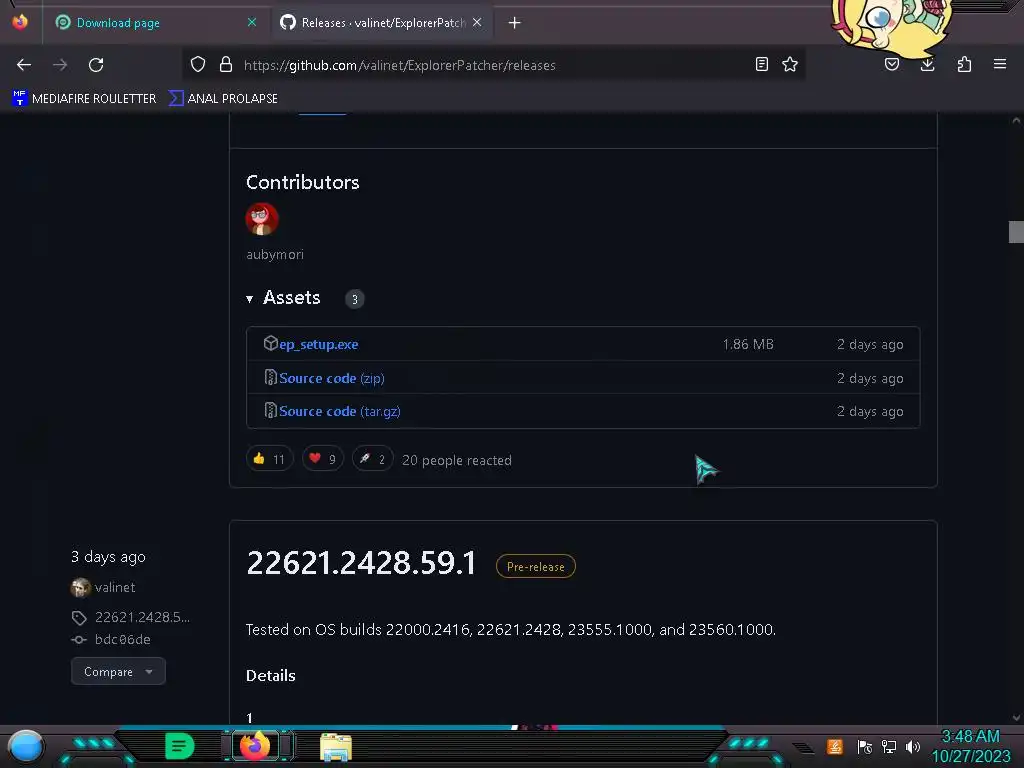Screen dimensions: 1024x768
Task: Bookmark this page with the star icon
Action: pyautogui.click(x=790, y=64)
